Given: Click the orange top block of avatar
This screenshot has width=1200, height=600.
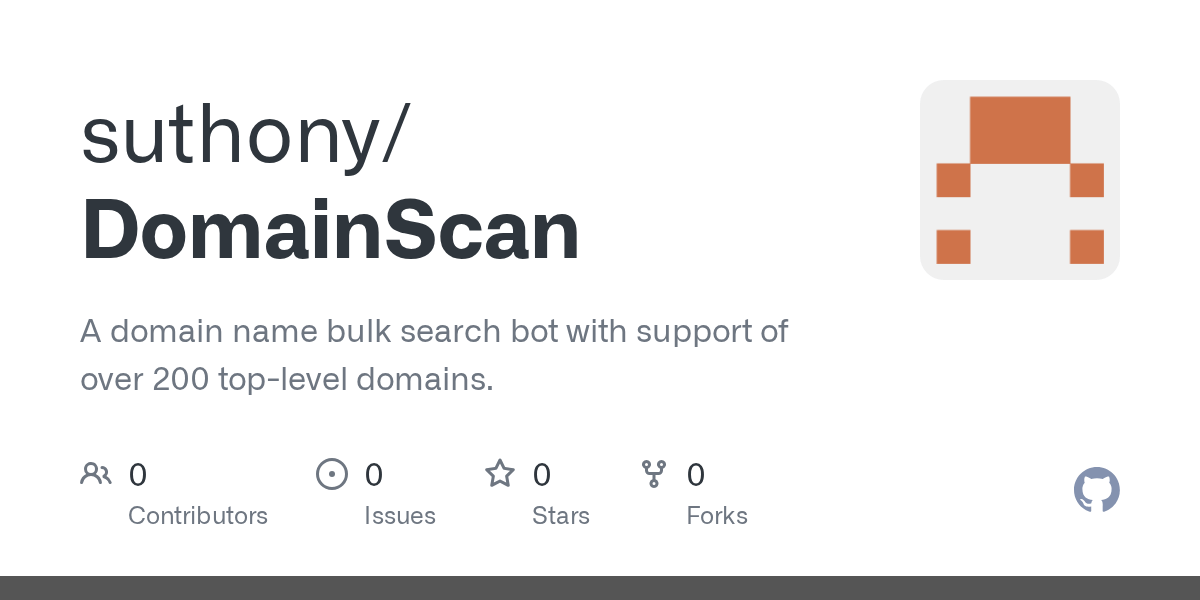Looking at the screenshot, I should coord(1020,130).
